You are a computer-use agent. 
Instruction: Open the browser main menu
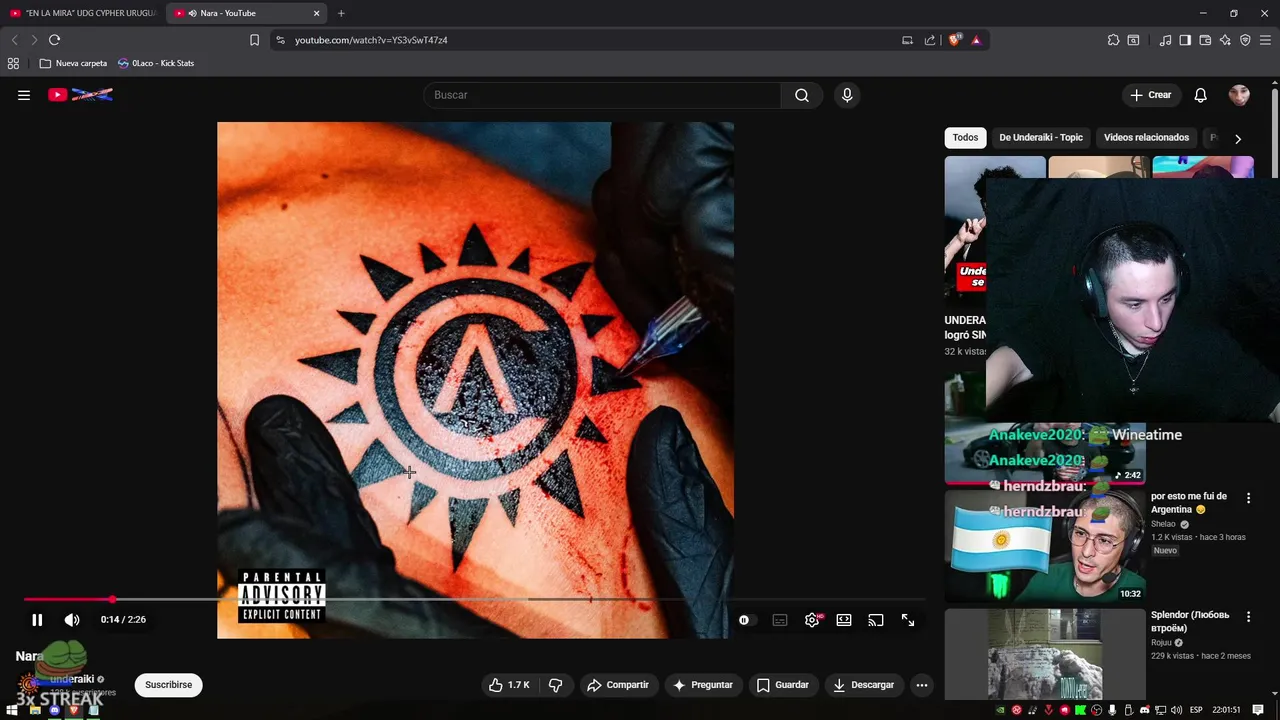[1265, 40]
